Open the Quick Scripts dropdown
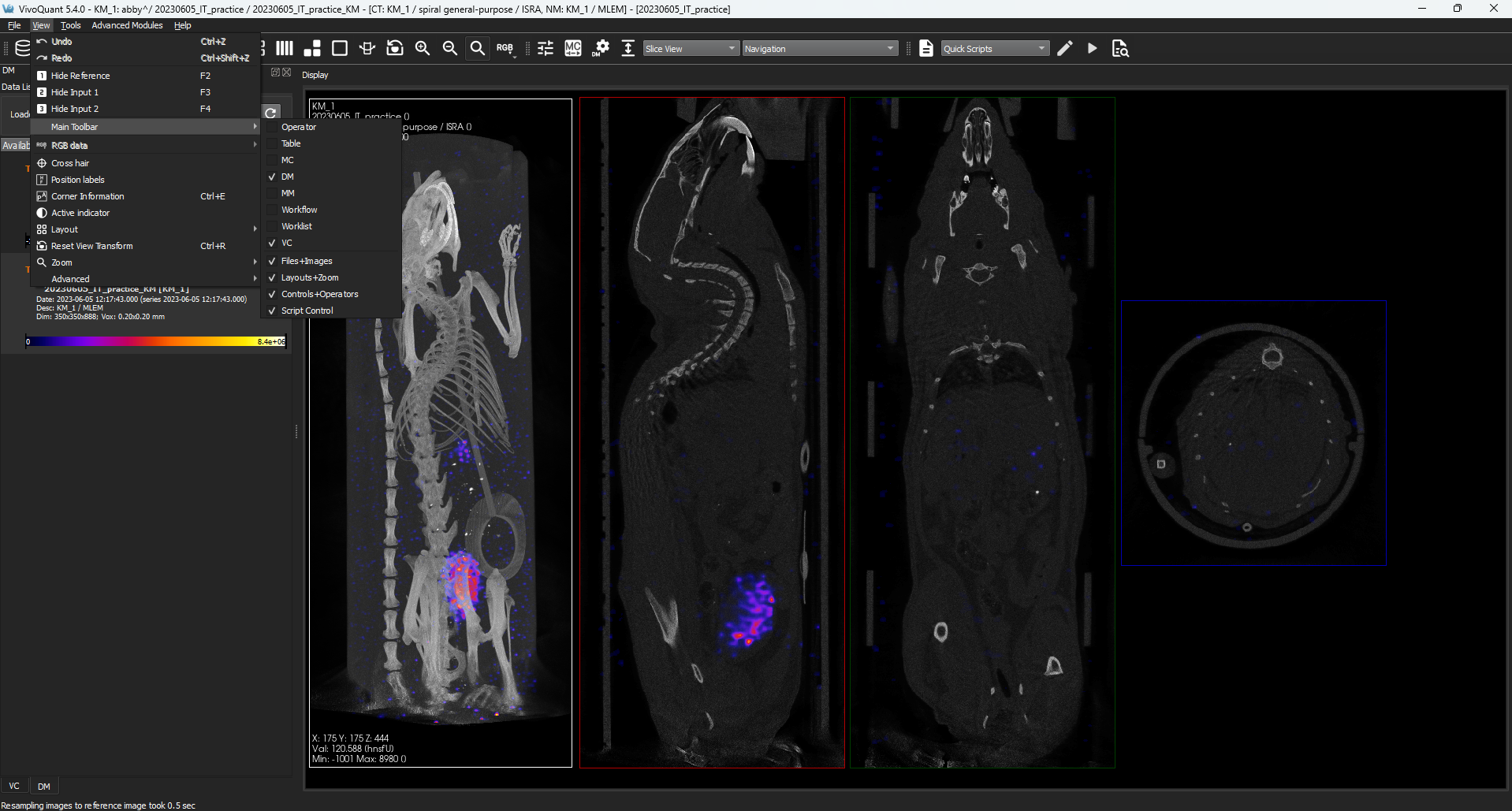Viewport: 1512px width, 811px height. [x=995, y=49]
